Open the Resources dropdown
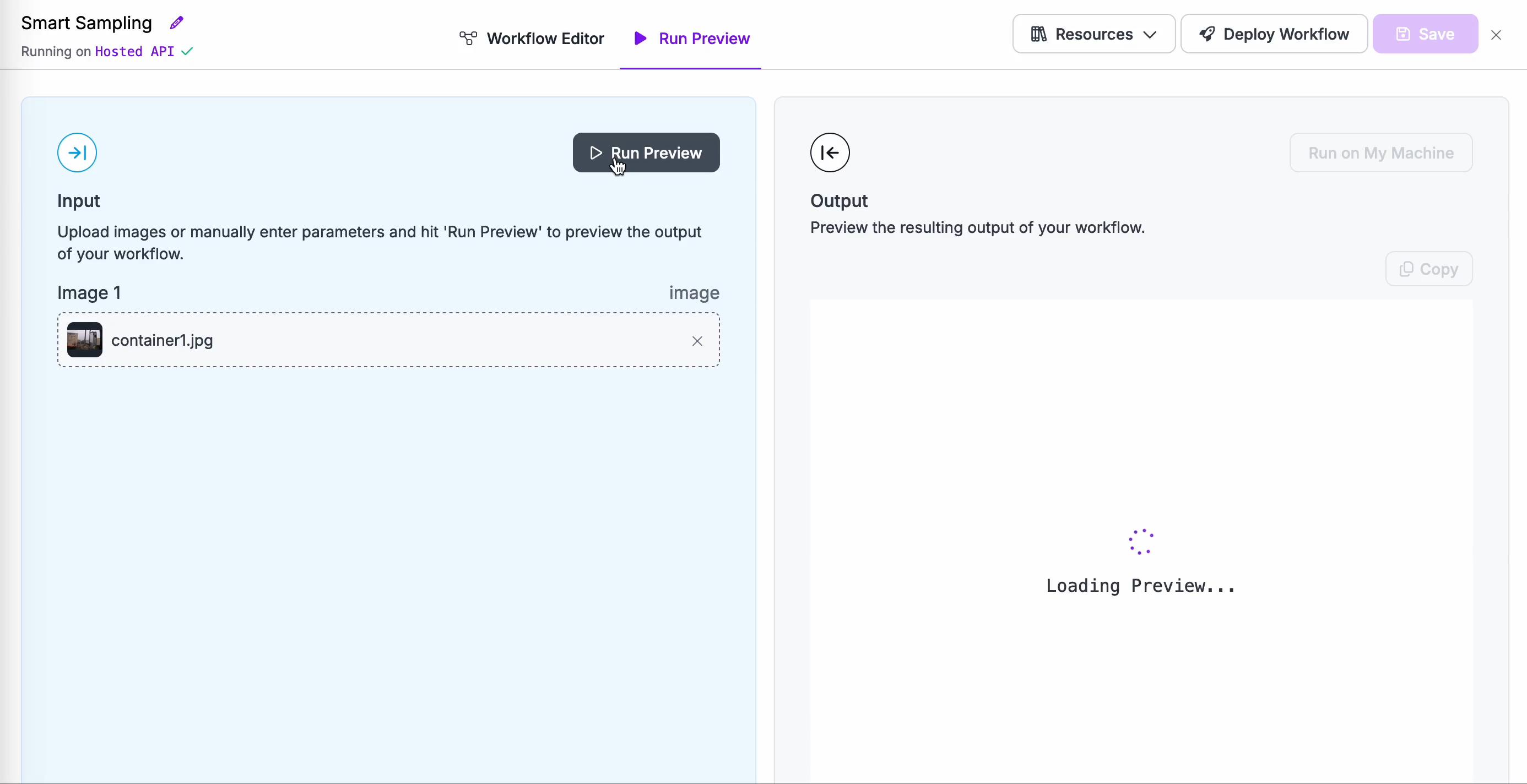The image size is (1527, 784). [x=1093, y=34]
